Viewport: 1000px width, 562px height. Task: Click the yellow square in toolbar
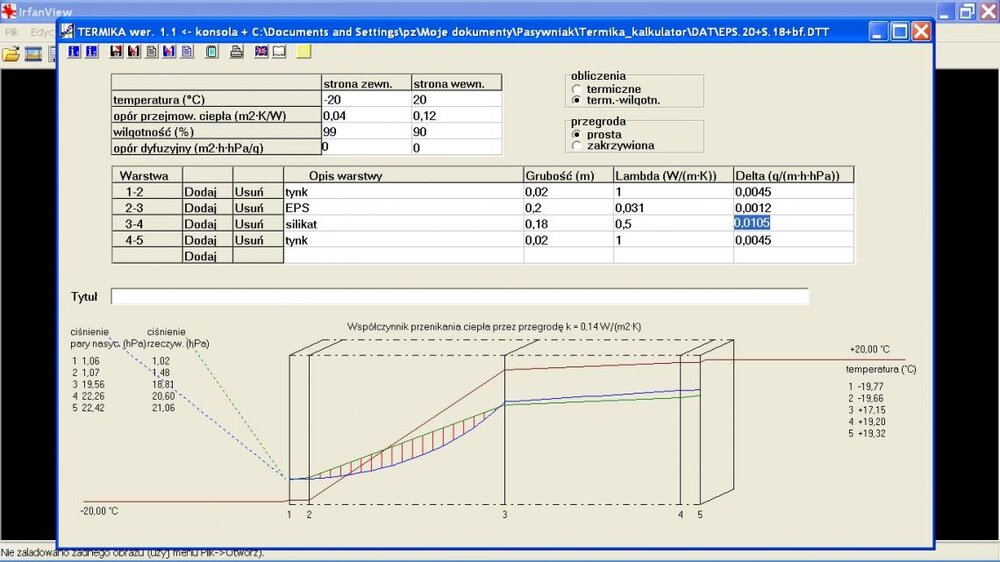304,52
